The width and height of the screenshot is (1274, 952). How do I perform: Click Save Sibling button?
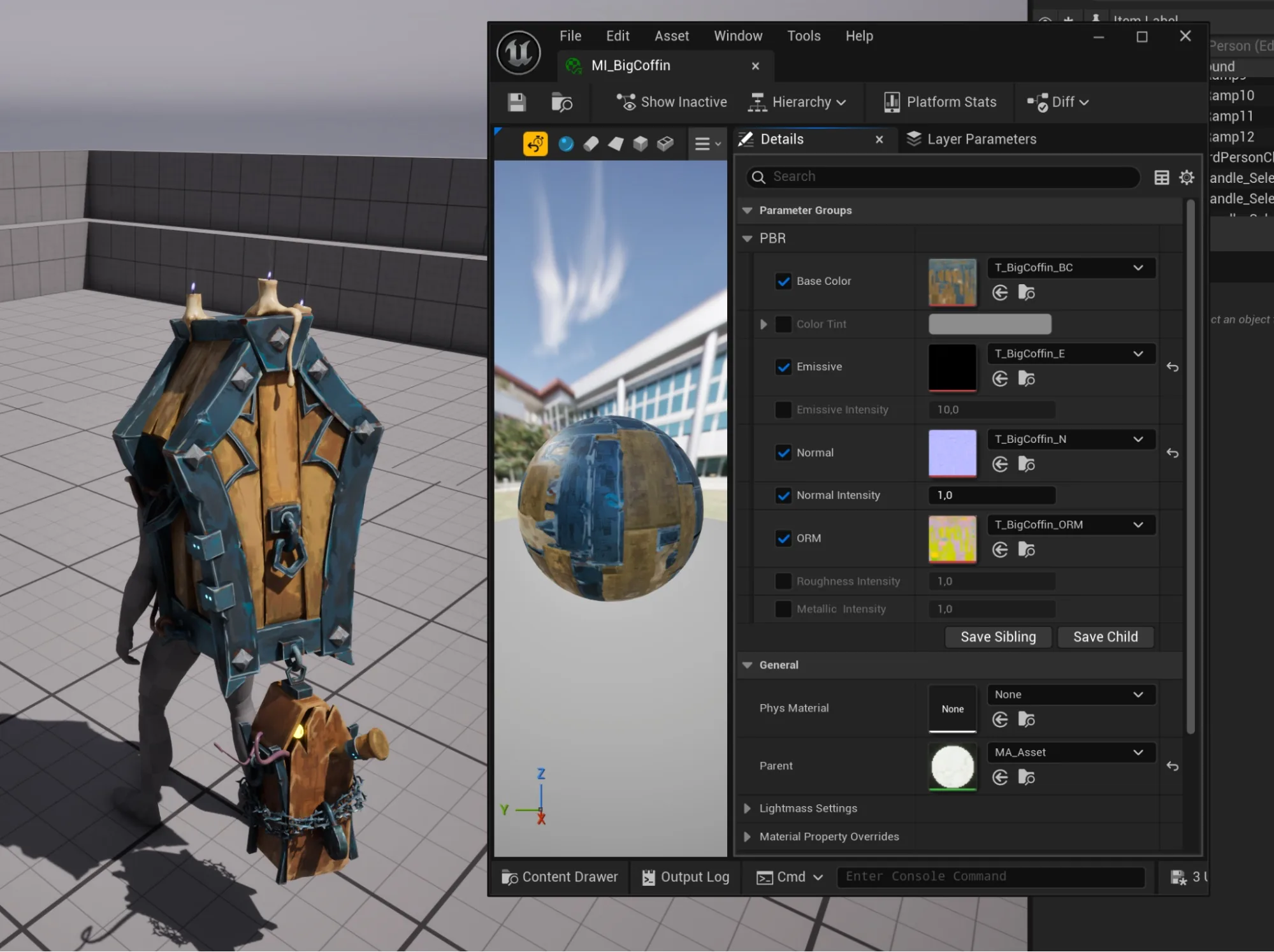pyautogui.click(x=997, y=637)
